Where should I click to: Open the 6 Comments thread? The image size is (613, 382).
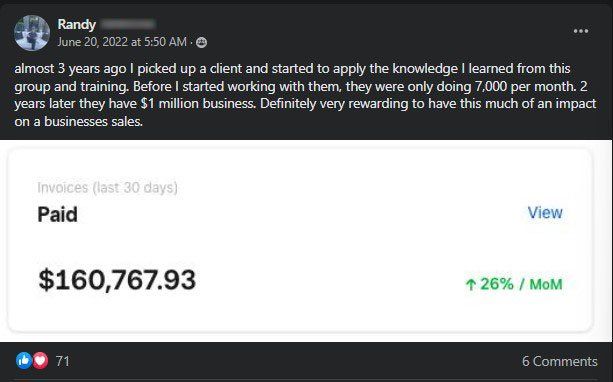point(559,361)
